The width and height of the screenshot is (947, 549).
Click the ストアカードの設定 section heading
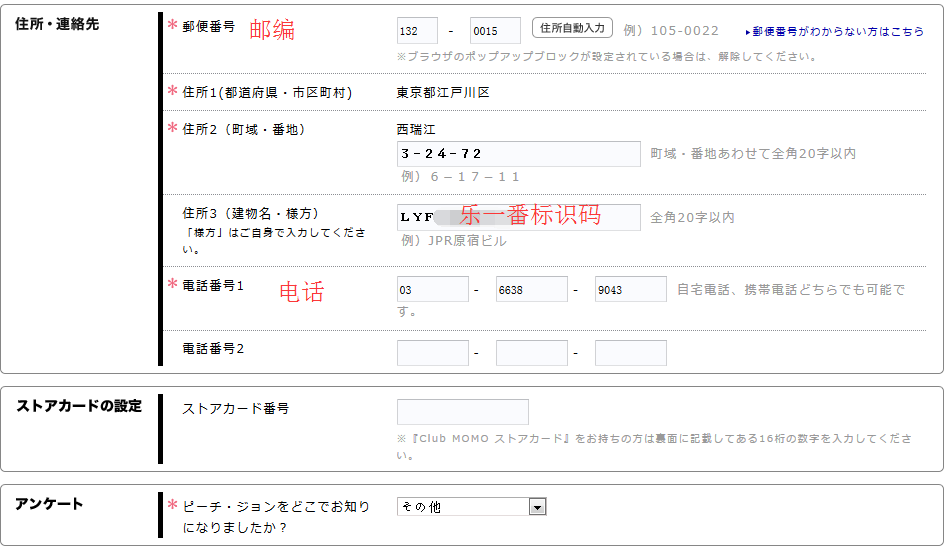79,406
